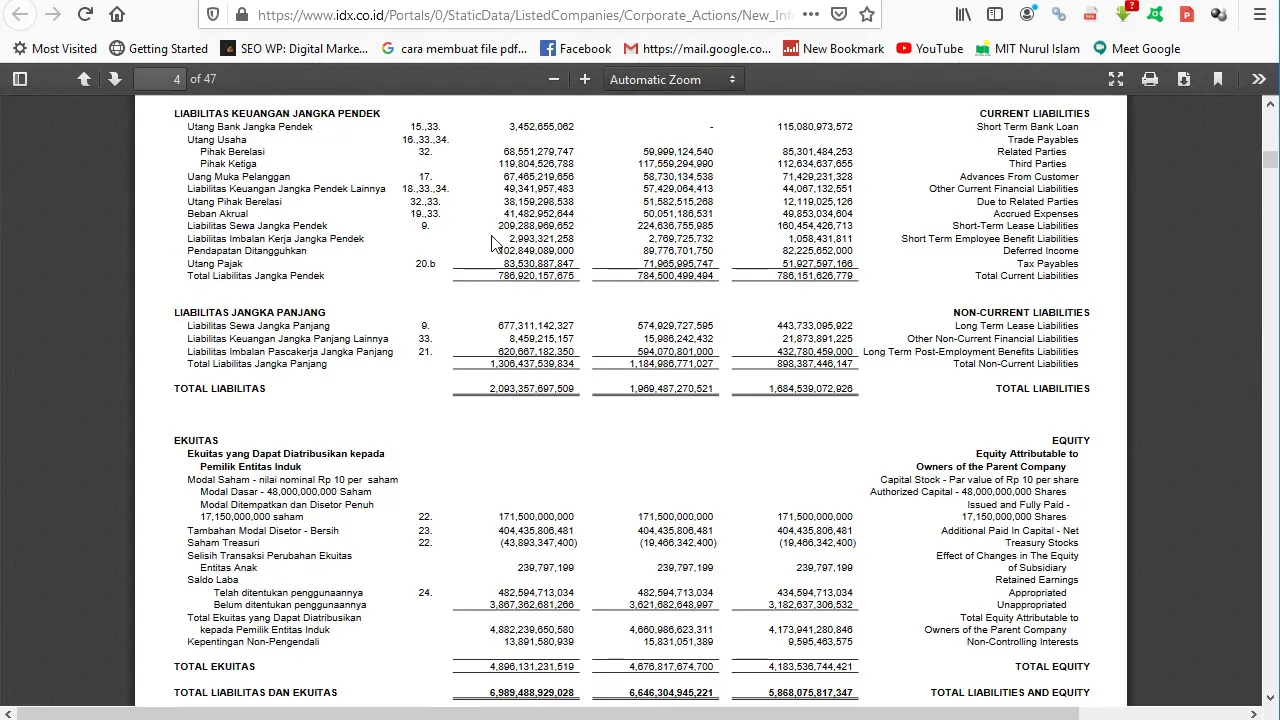Click the gray spheres extension icon
This screenshot has height=720, width=1280.
pyautogui.click(x=1218, y=14)
